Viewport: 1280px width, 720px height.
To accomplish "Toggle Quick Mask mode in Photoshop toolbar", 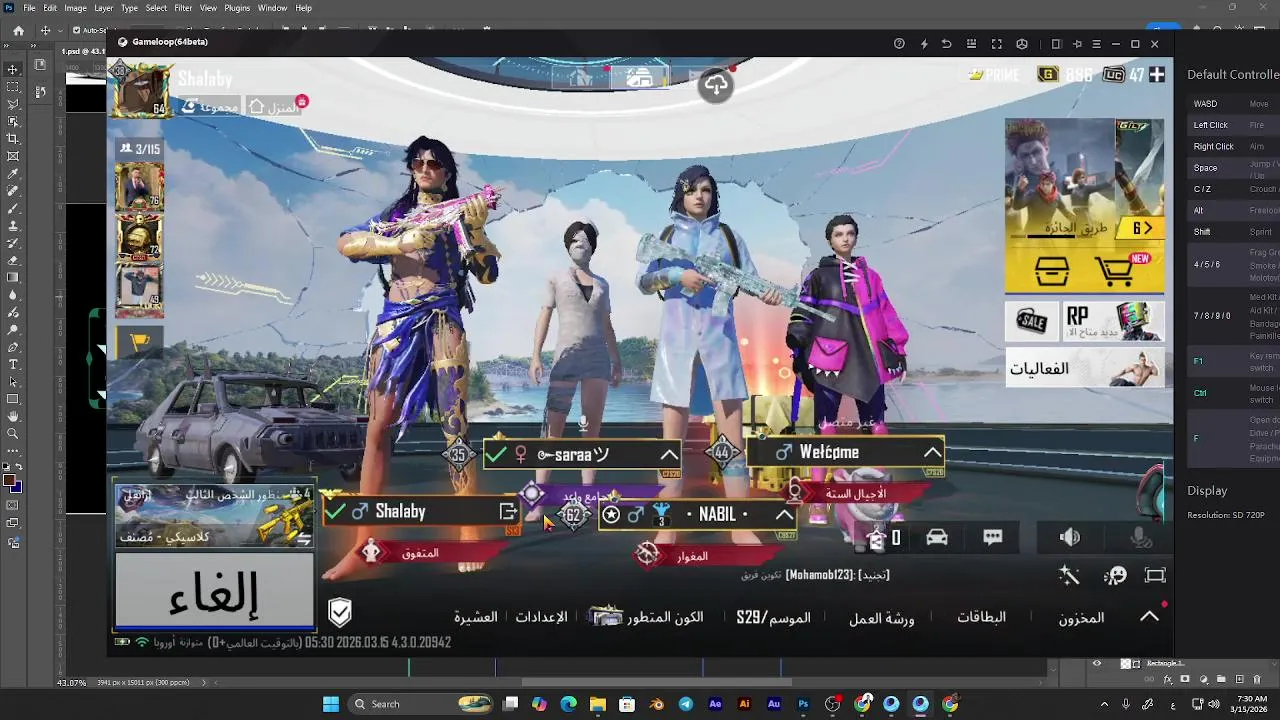I will click(13, 506).
